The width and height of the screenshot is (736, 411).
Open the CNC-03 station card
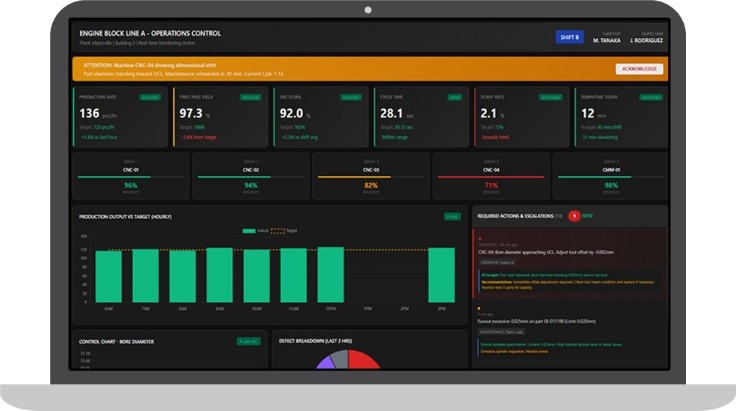[x=370, y=174]
